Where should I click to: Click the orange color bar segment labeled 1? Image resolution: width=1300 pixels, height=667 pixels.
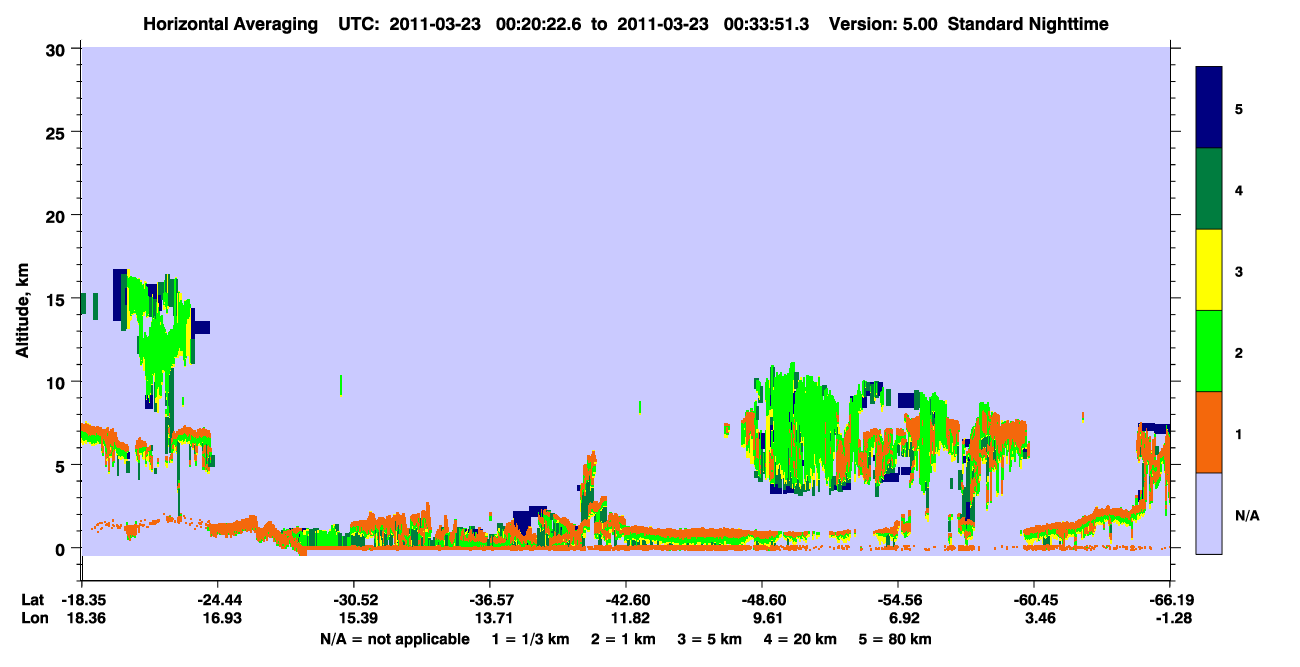tap(1209, 432)
